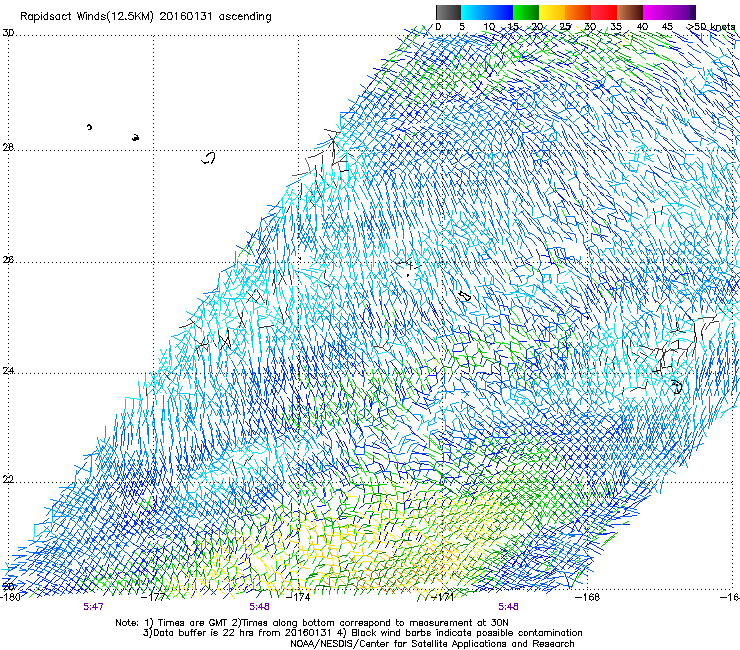
Task: Click the '45' legend scale label
Action: point(667,27)
